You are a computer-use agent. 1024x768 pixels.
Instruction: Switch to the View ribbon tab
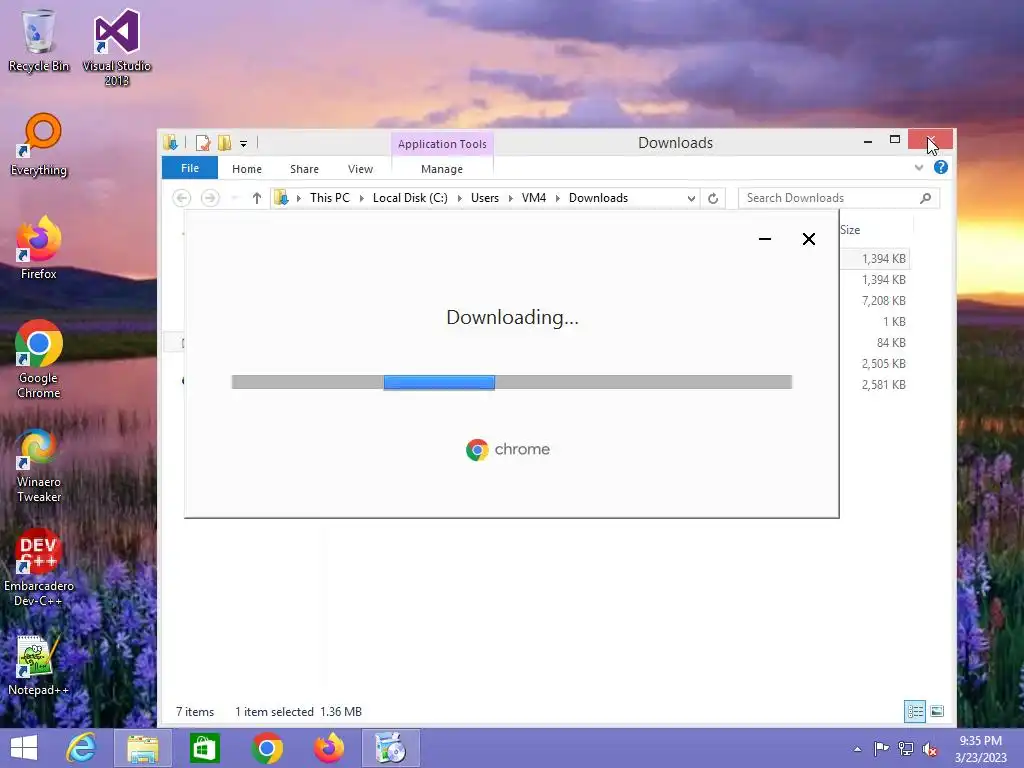(x=360, y=168)
